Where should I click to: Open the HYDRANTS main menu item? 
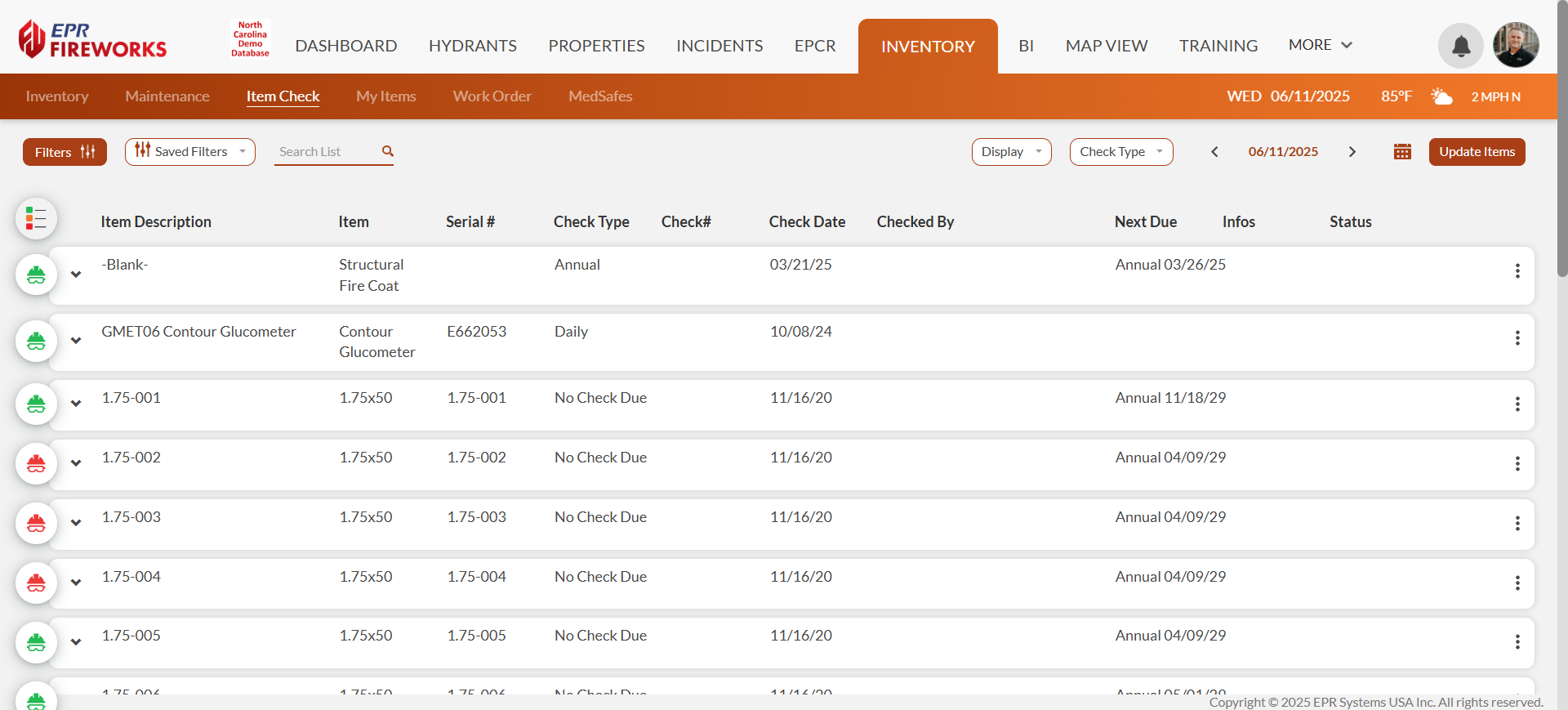pos(472,46)
